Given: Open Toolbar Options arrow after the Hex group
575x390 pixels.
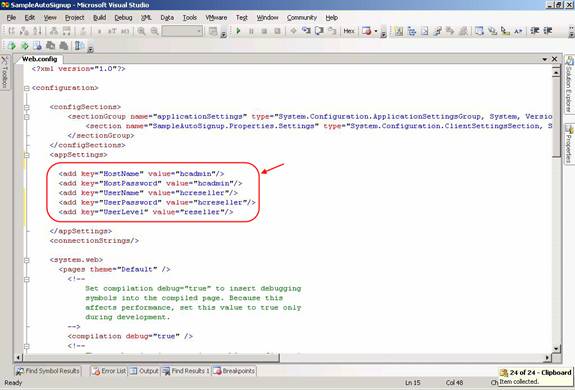Looking at the screenshot, I should coord(384,34).
